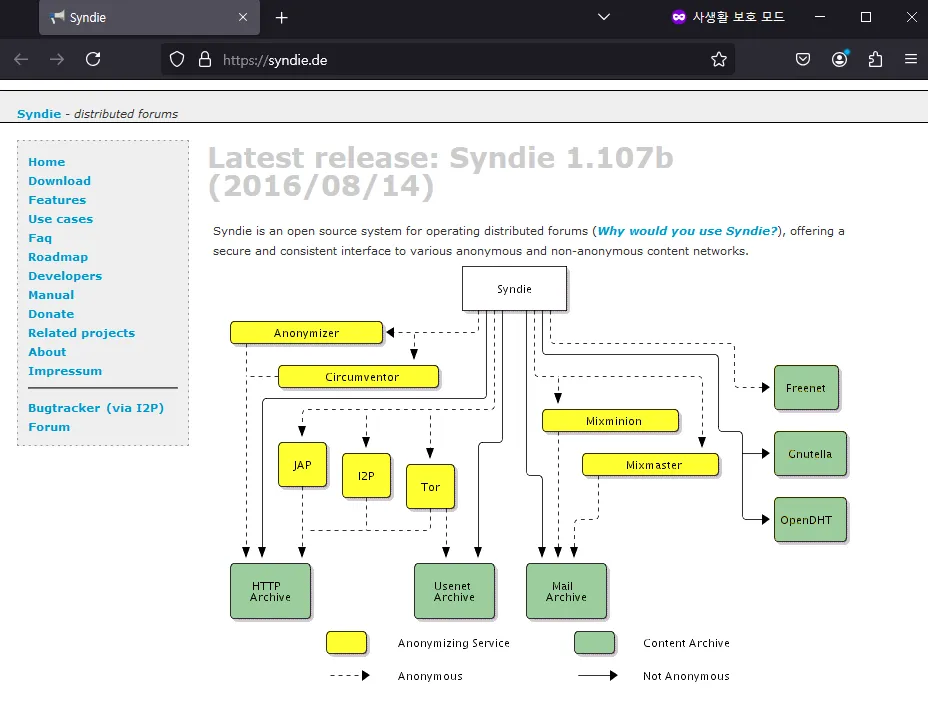Click the 'Content Archive' legend label

(x=686, y=643)
